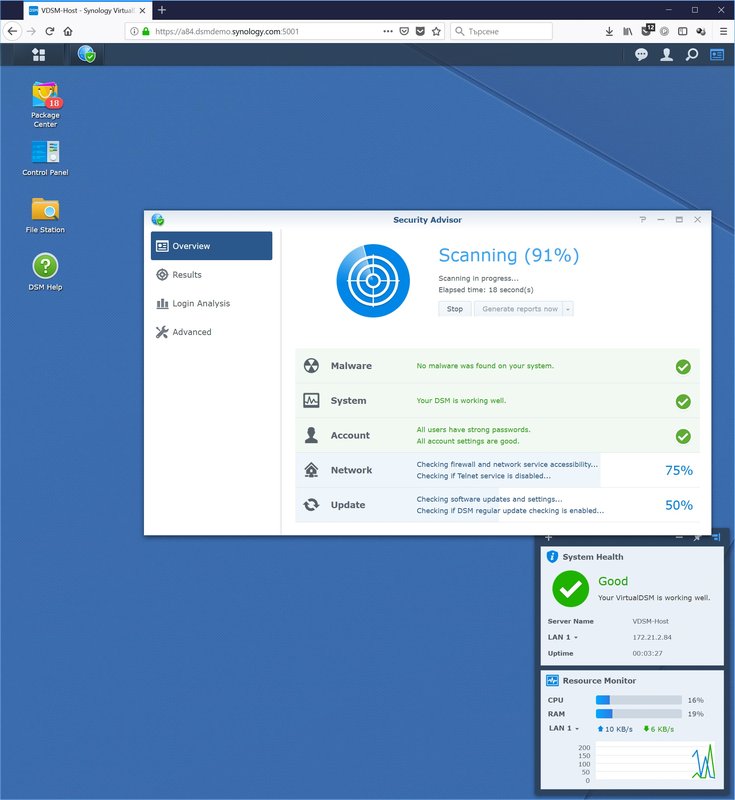Click the scanning radar target graphic
This screenshot has width=735, height=800.
click(373, 281)
